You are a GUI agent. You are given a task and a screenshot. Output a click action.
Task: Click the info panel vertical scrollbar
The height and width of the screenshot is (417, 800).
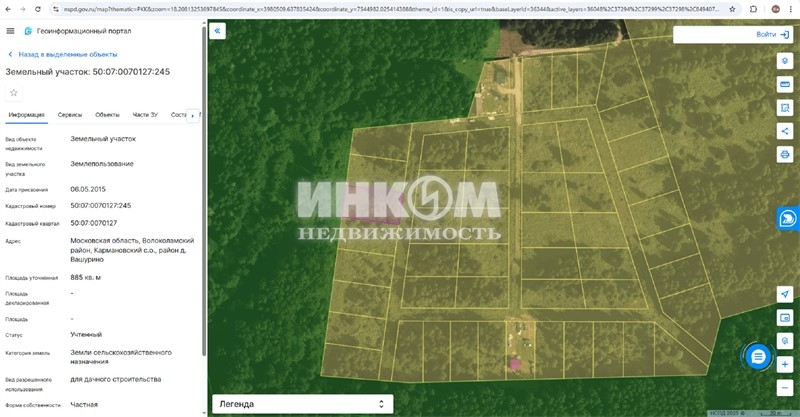pos(204,191)
